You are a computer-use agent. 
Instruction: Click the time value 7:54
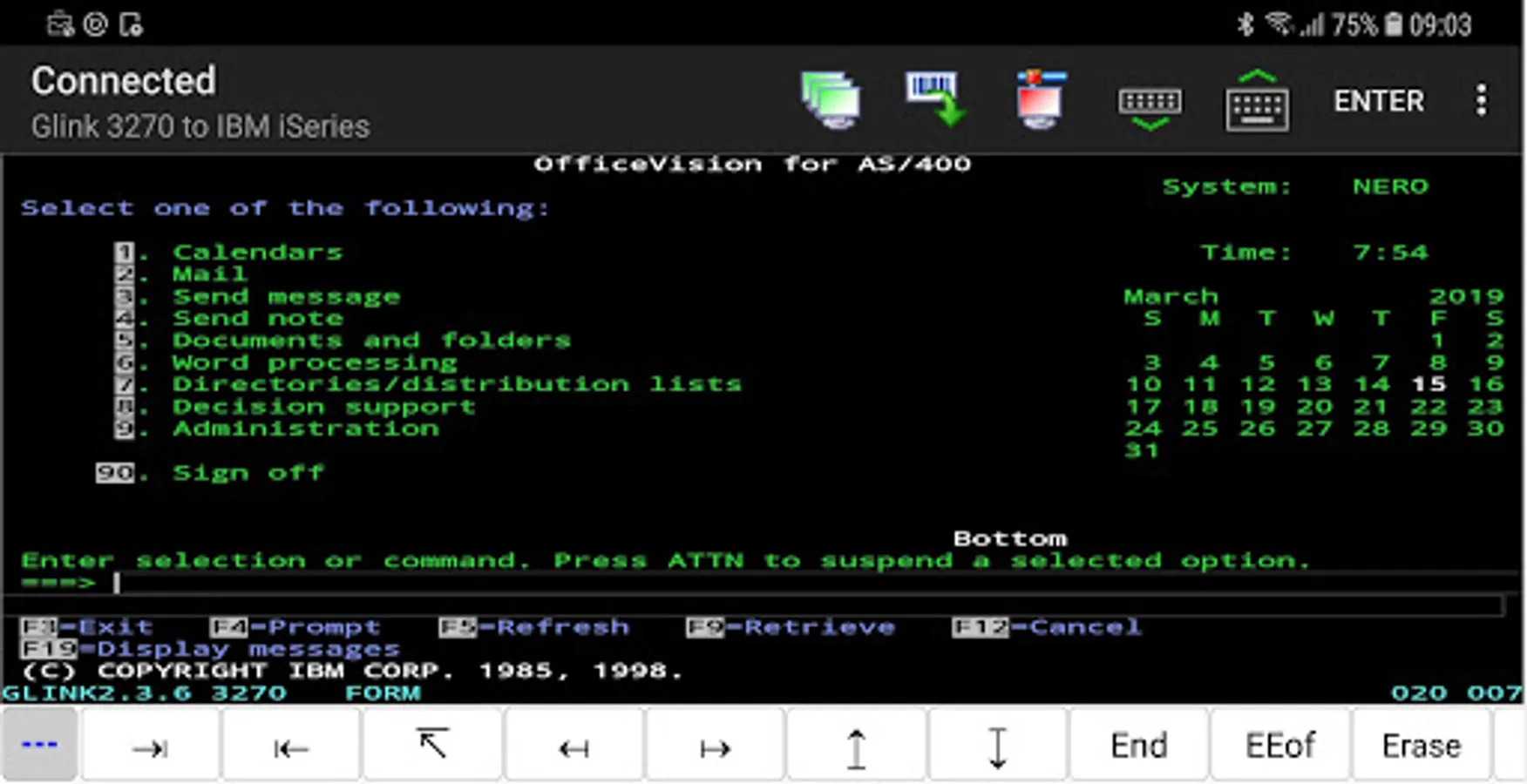point(1391,253)
